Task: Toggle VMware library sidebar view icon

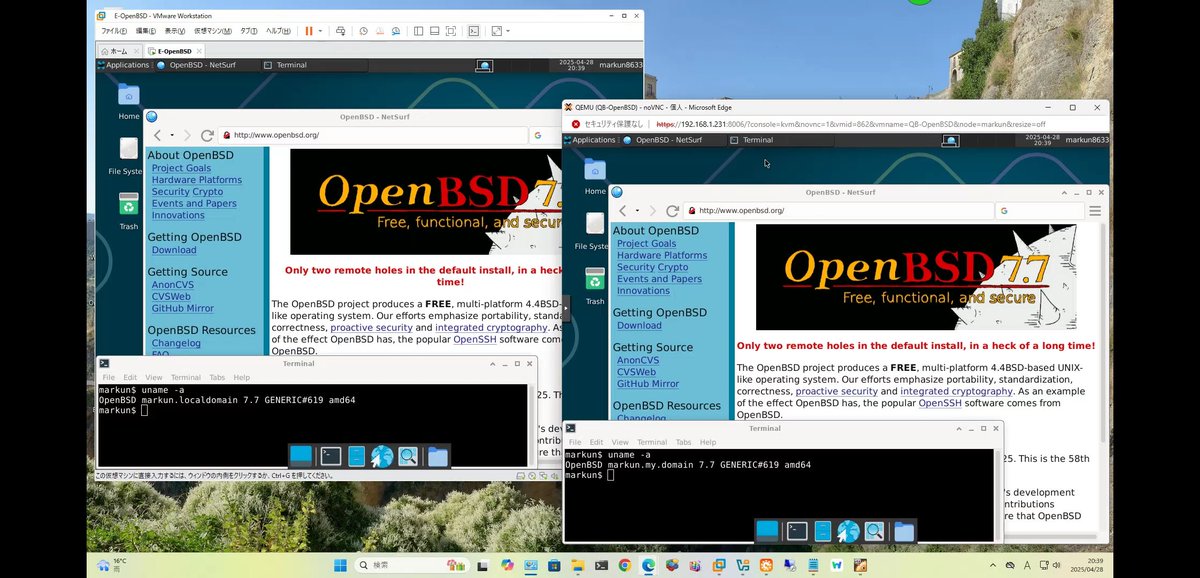Action: 418,31
